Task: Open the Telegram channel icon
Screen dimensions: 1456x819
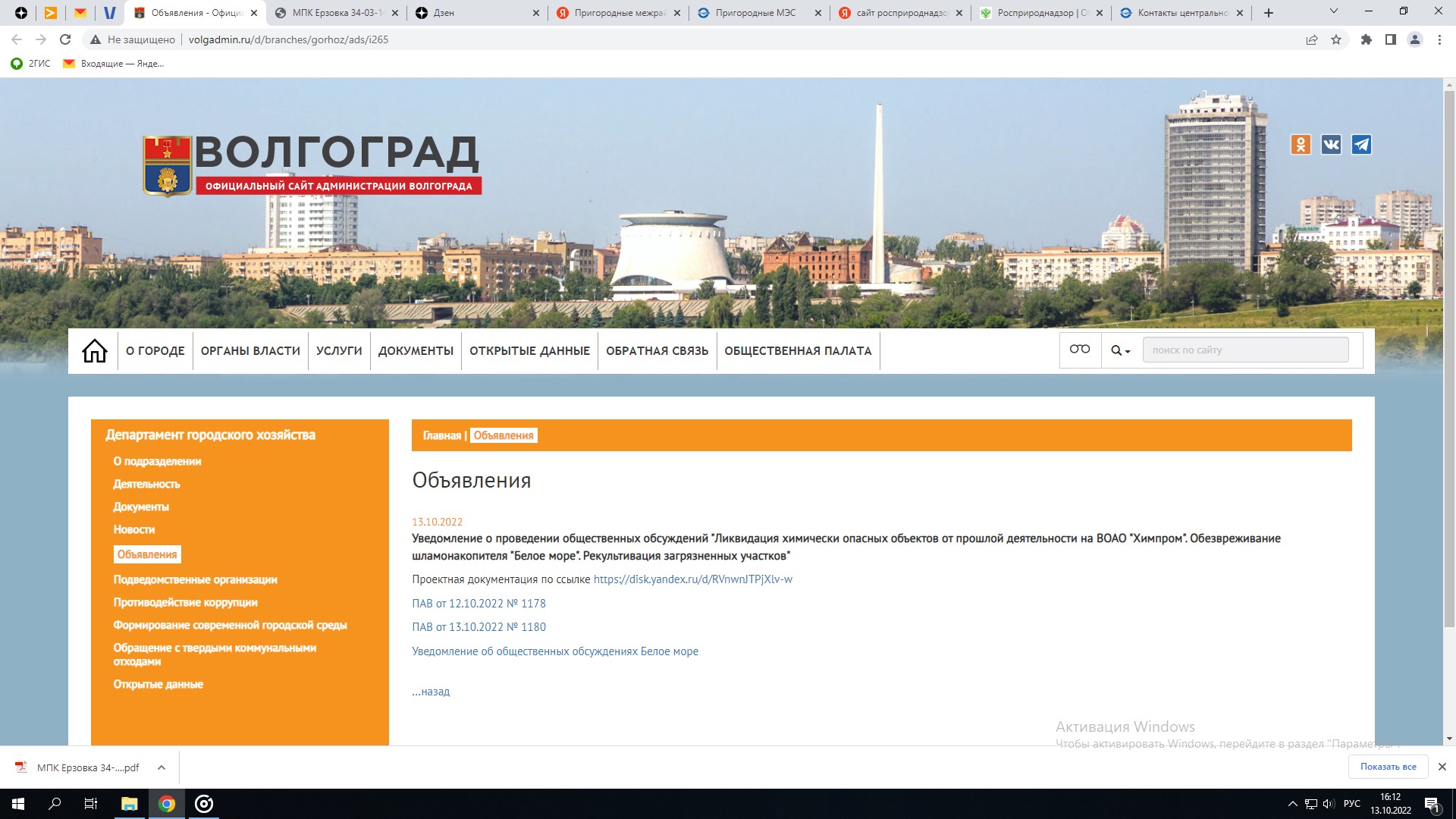Action: tap(1361, 144)
